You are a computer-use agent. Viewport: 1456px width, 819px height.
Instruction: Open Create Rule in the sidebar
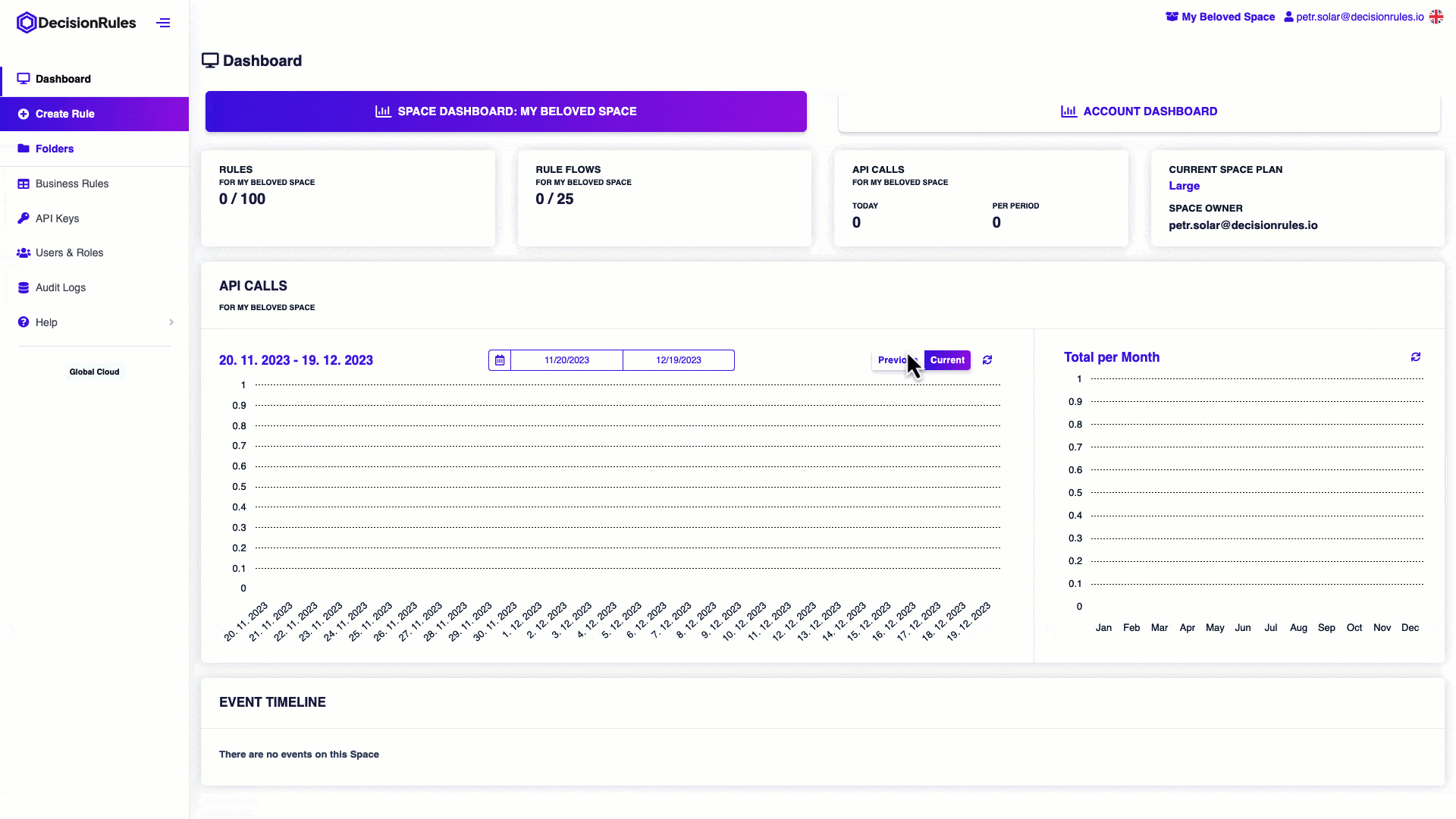[95, 114]
